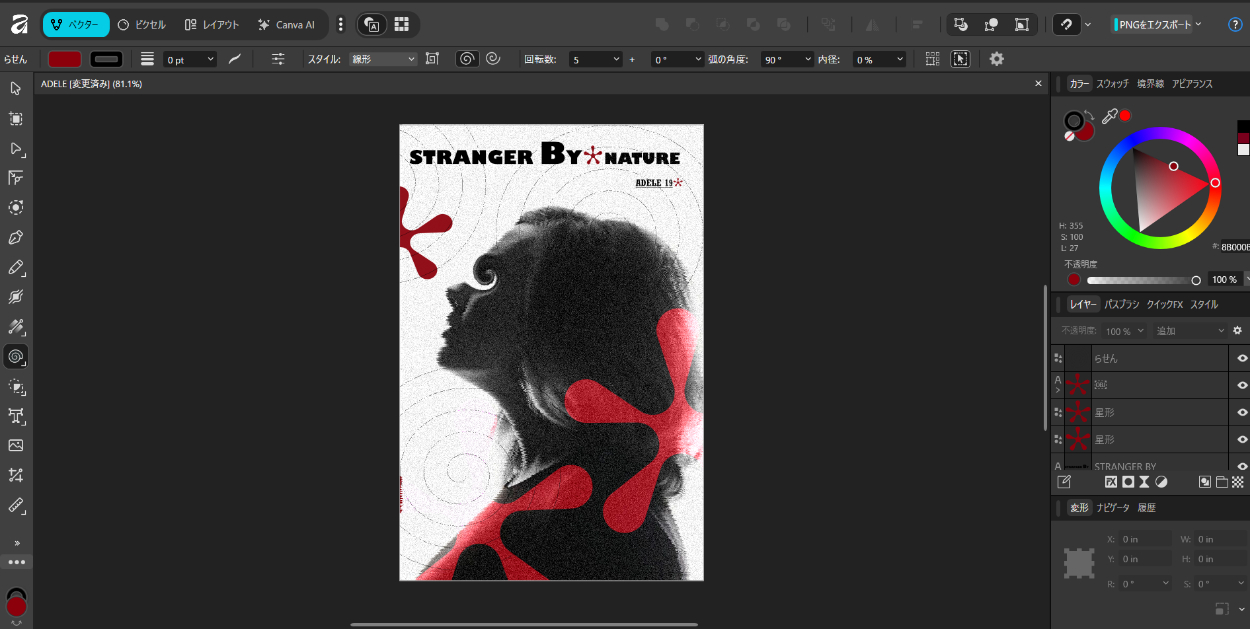The width and height of the screenshot is (1250, 629).
Task: Click the snapping magnet icon
Action: [1068, 24]
